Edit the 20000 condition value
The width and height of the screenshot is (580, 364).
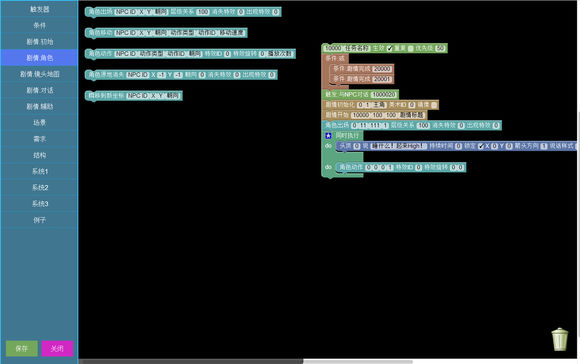pos(382,69)
